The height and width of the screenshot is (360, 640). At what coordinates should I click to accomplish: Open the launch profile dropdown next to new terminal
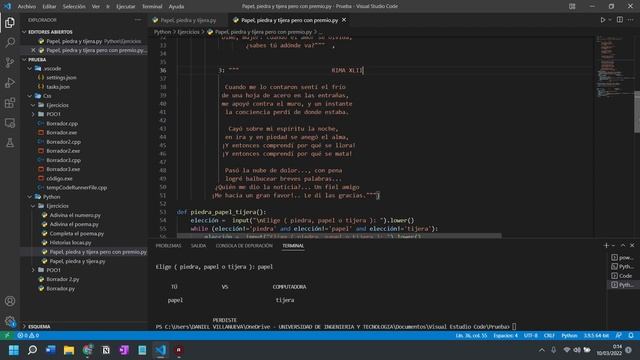coord(613,245)
